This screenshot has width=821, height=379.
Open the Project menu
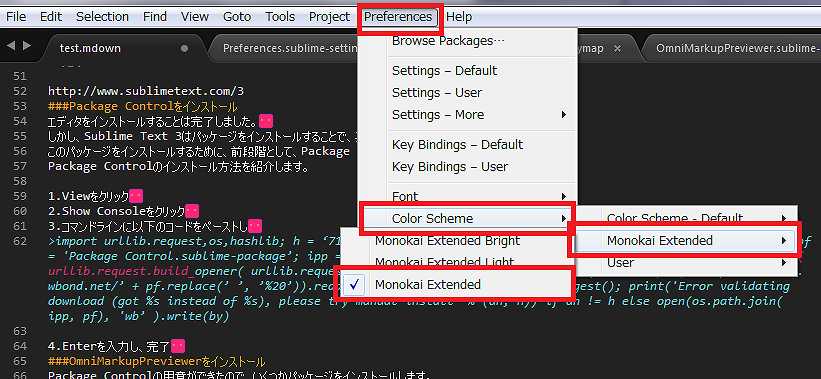(x=329, y=17)
